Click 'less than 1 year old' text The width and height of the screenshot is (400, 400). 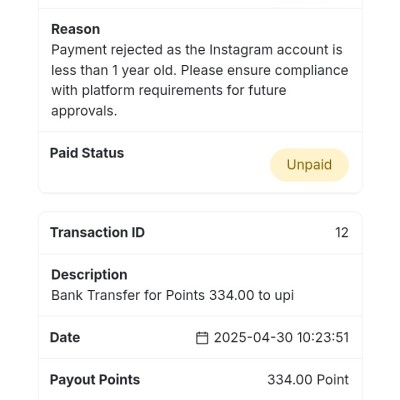point(113,70)
